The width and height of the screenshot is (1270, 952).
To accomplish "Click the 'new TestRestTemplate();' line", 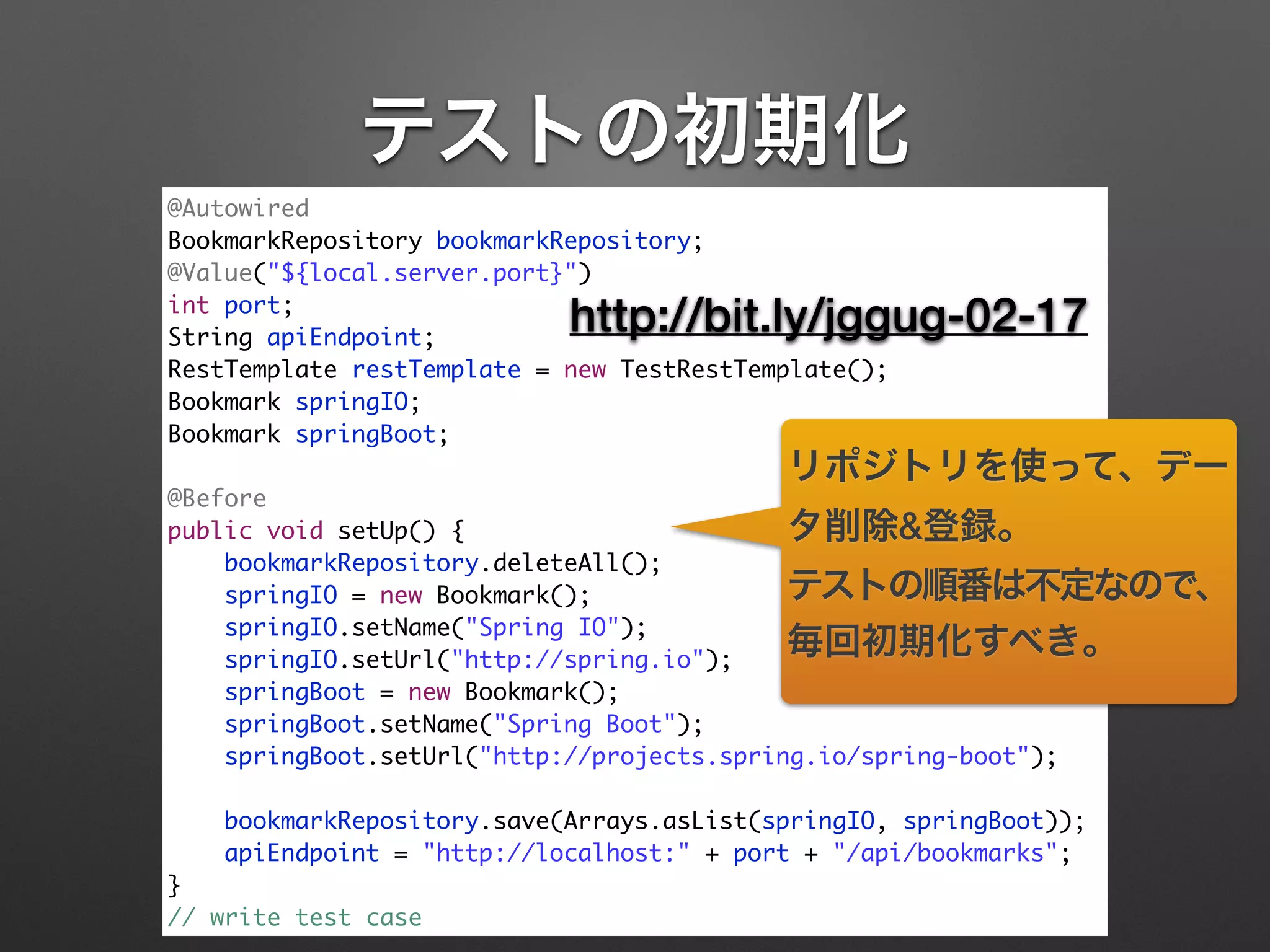I will click(528, 370).
